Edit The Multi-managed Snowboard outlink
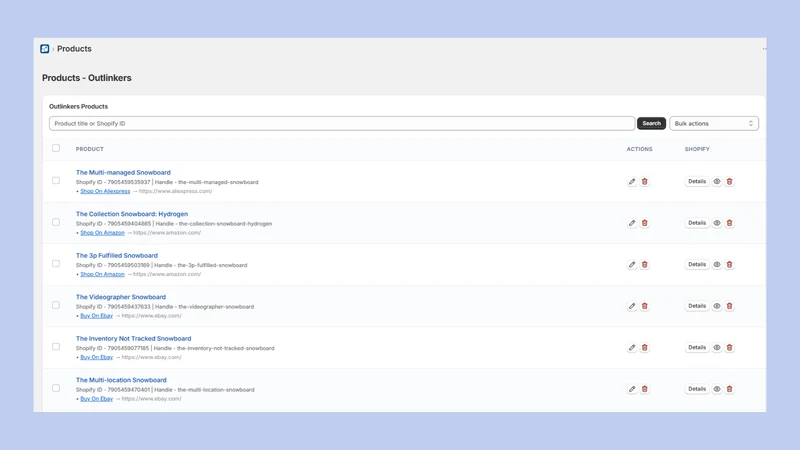Viewport: 800px width, 450px height. (632, 182)
